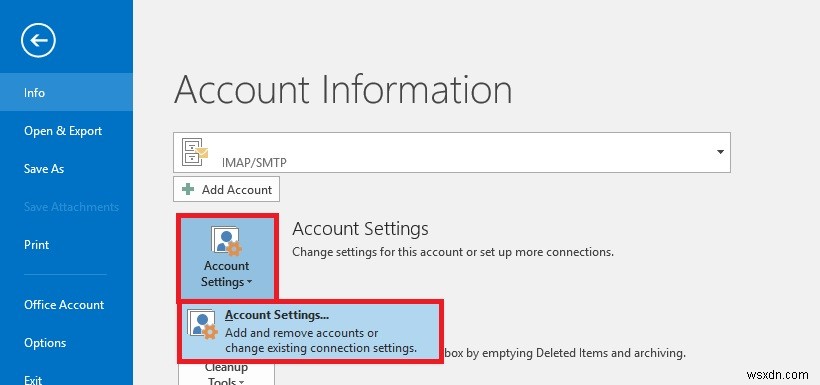
Task: Click the IMAP/SMTP label text
Action: pos(254,163)
